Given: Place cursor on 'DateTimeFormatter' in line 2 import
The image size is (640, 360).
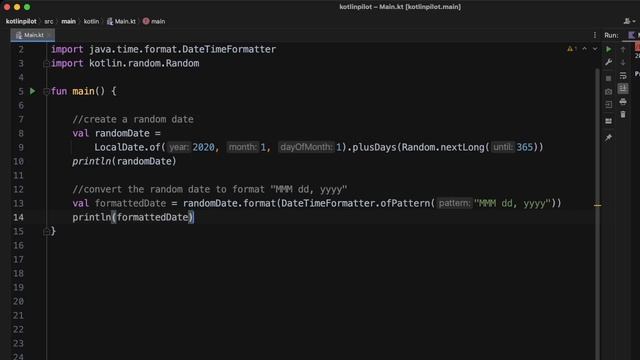Looking at the screenshot, I should click(x=229, y=49).
